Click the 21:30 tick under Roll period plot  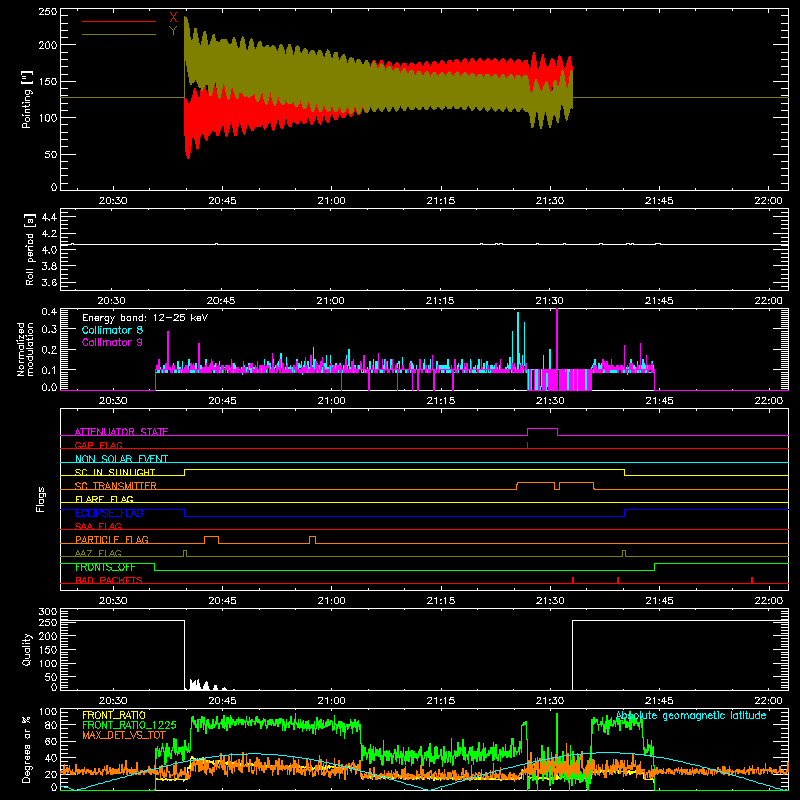point(549,301)
